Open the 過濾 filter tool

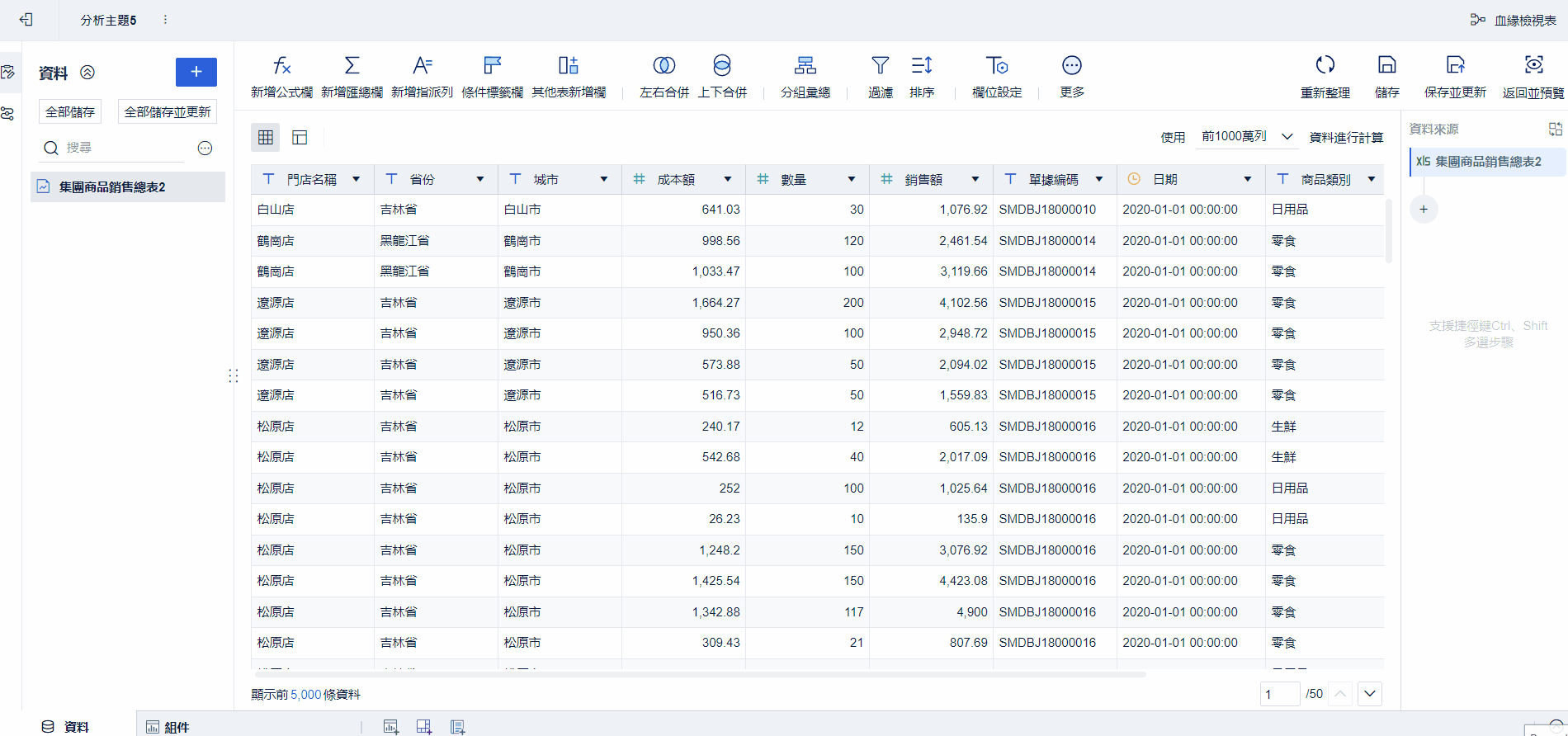pyautogui.click(x=881, y=76)
